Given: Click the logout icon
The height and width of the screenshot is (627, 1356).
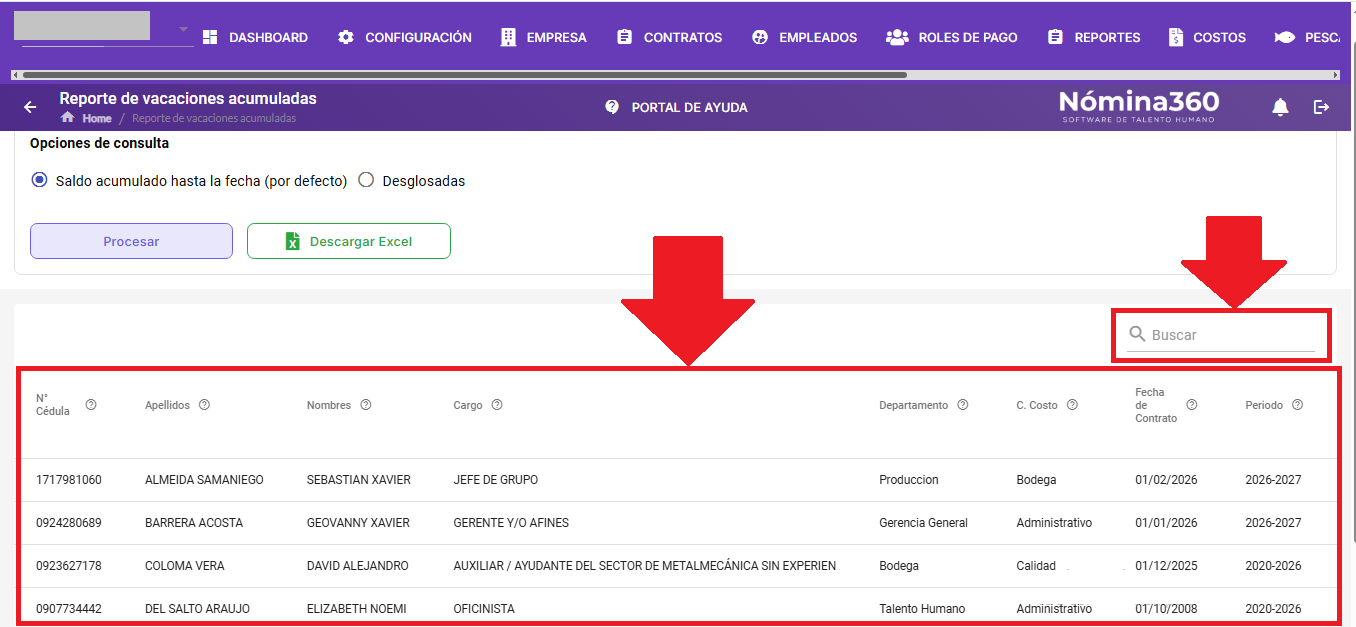Looking at the screenshot, I should 1322,107.
